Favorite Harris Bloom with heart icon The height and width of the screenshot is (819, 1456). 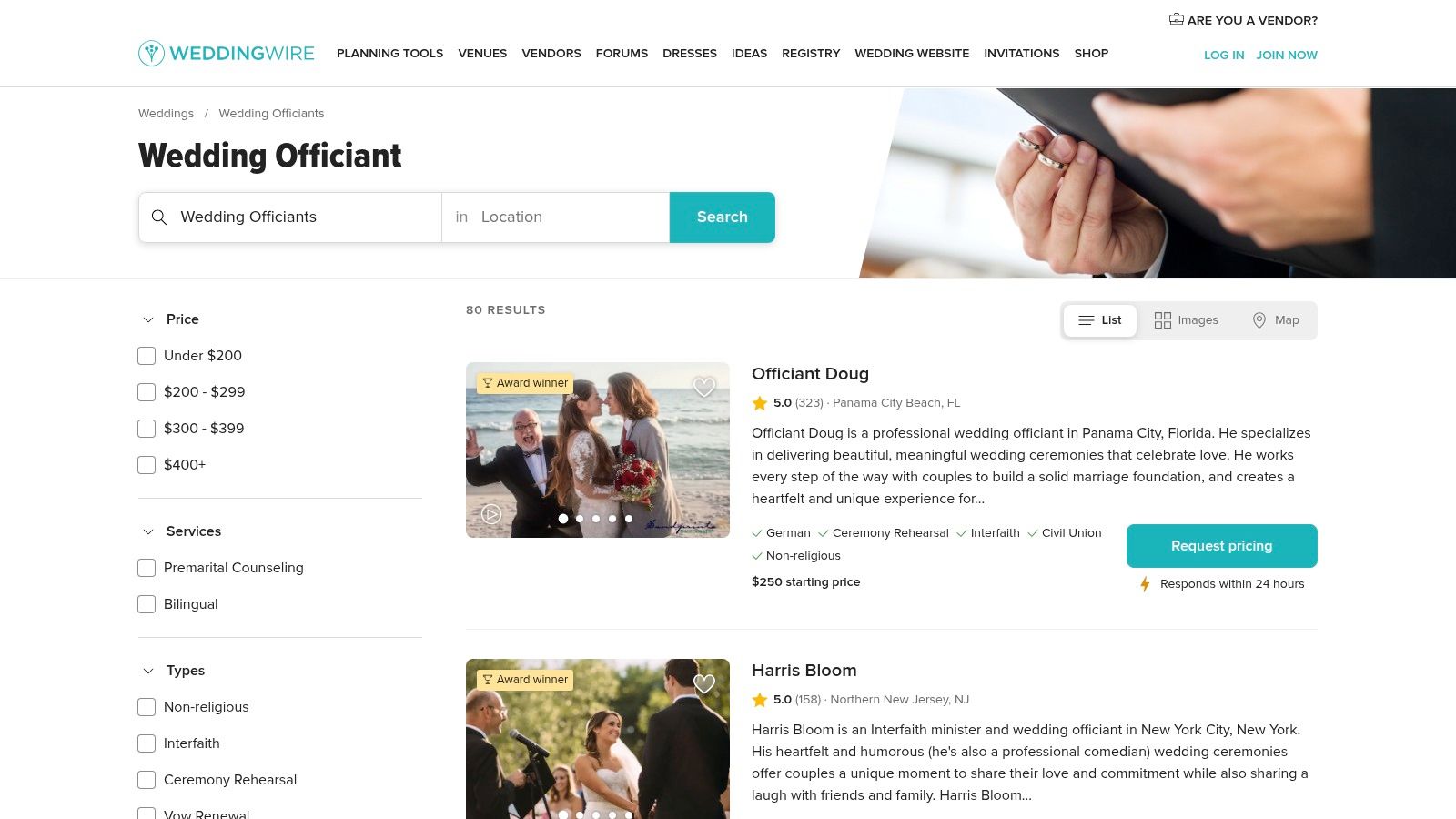pos(704,683)
